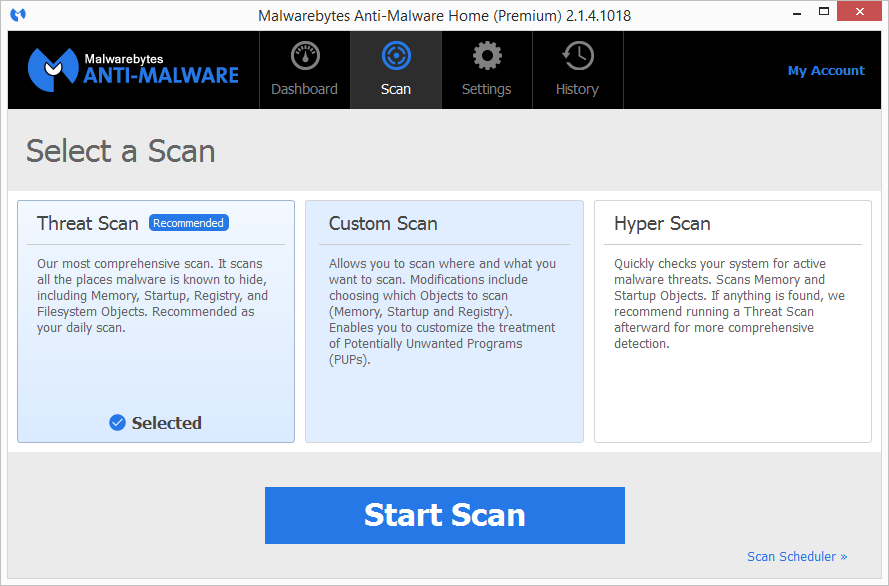Click the Malwarebytes Anti-Malware logo
Viewport: 889px width, 586px height.
pos(133,69)
